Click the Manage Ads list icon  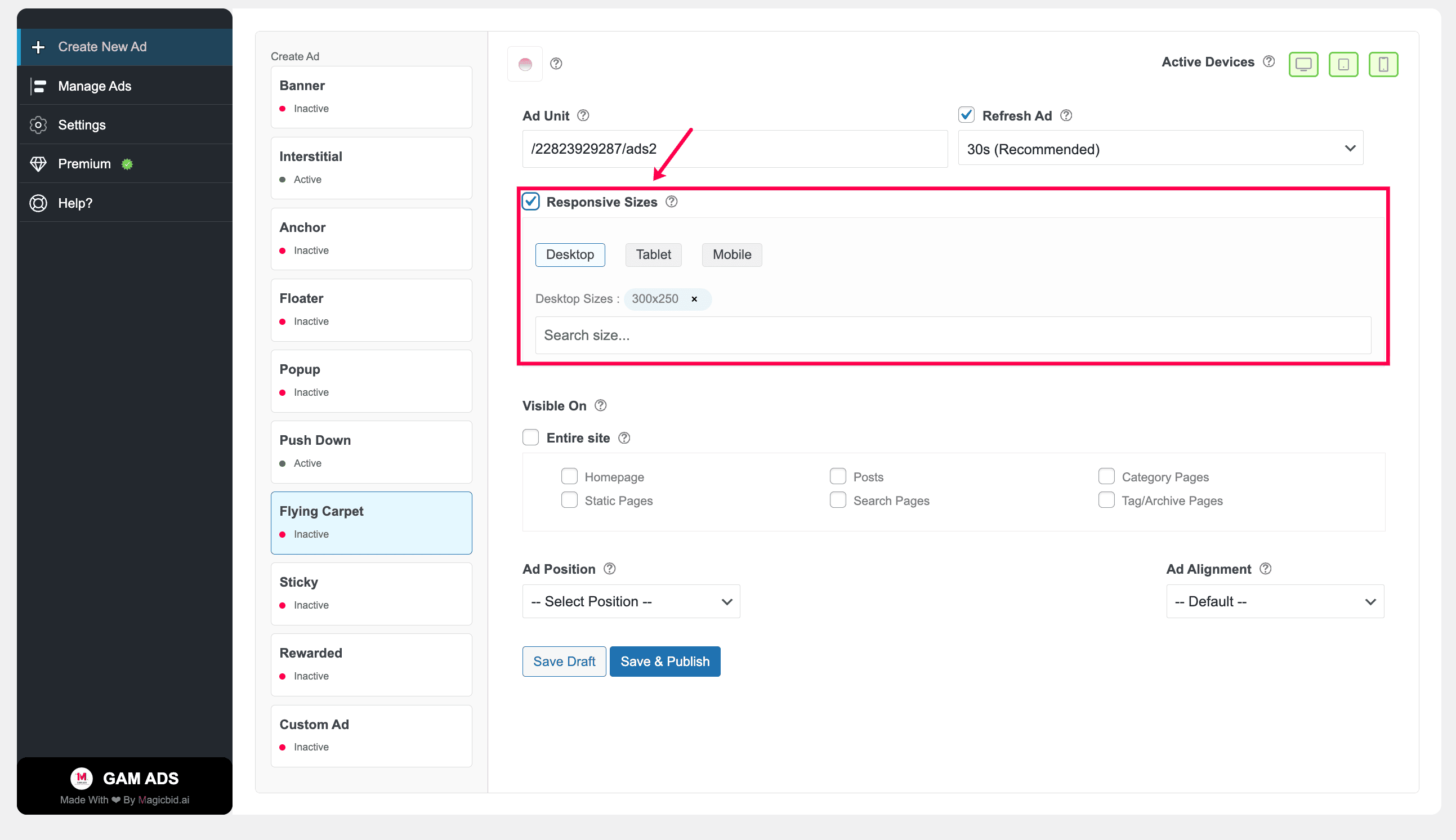[x=38, y=86]
